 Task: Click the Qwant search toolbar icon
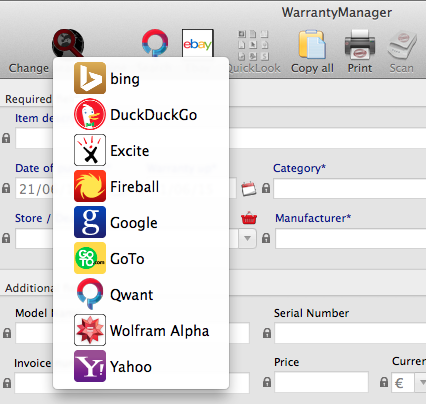tap(155, 43)
